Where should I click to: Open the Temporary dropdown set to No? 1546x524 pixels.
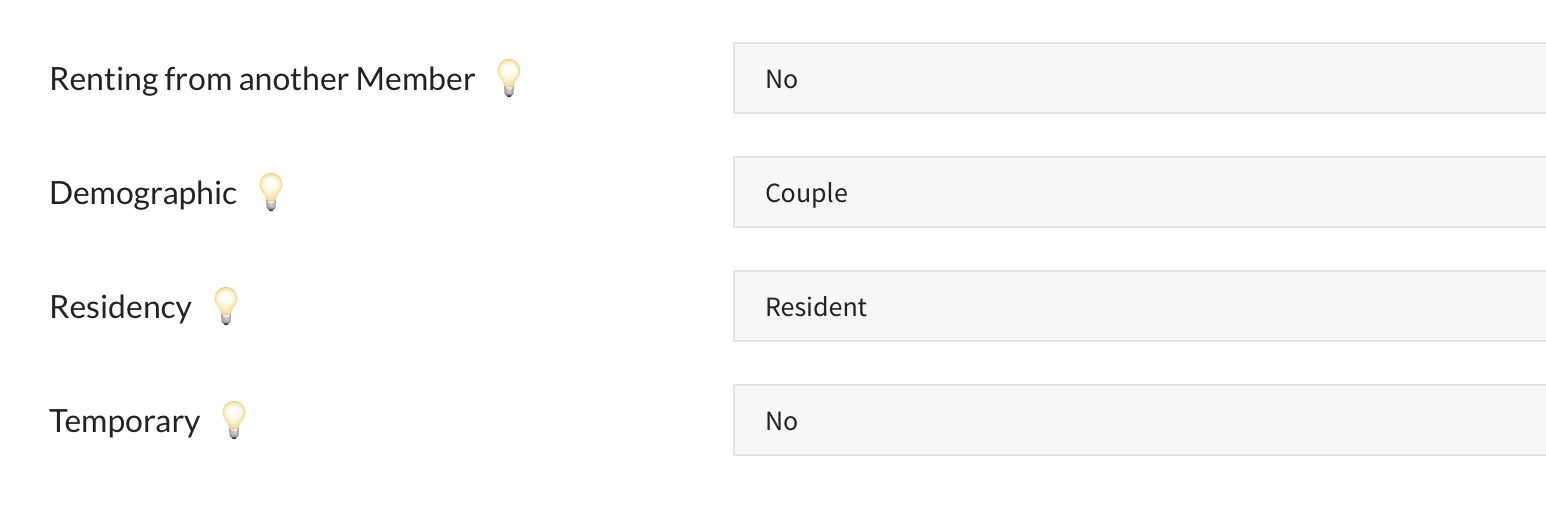coord(1138,420)
